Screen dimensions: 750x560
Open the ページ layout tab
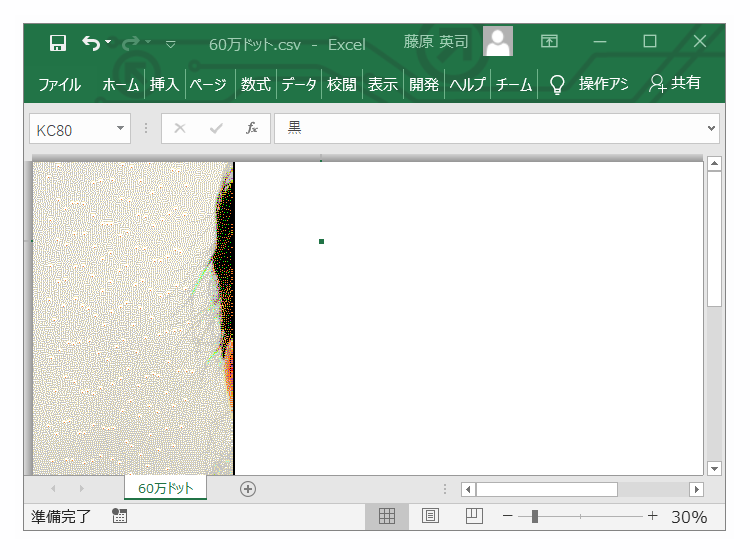[x=208, y=84]
